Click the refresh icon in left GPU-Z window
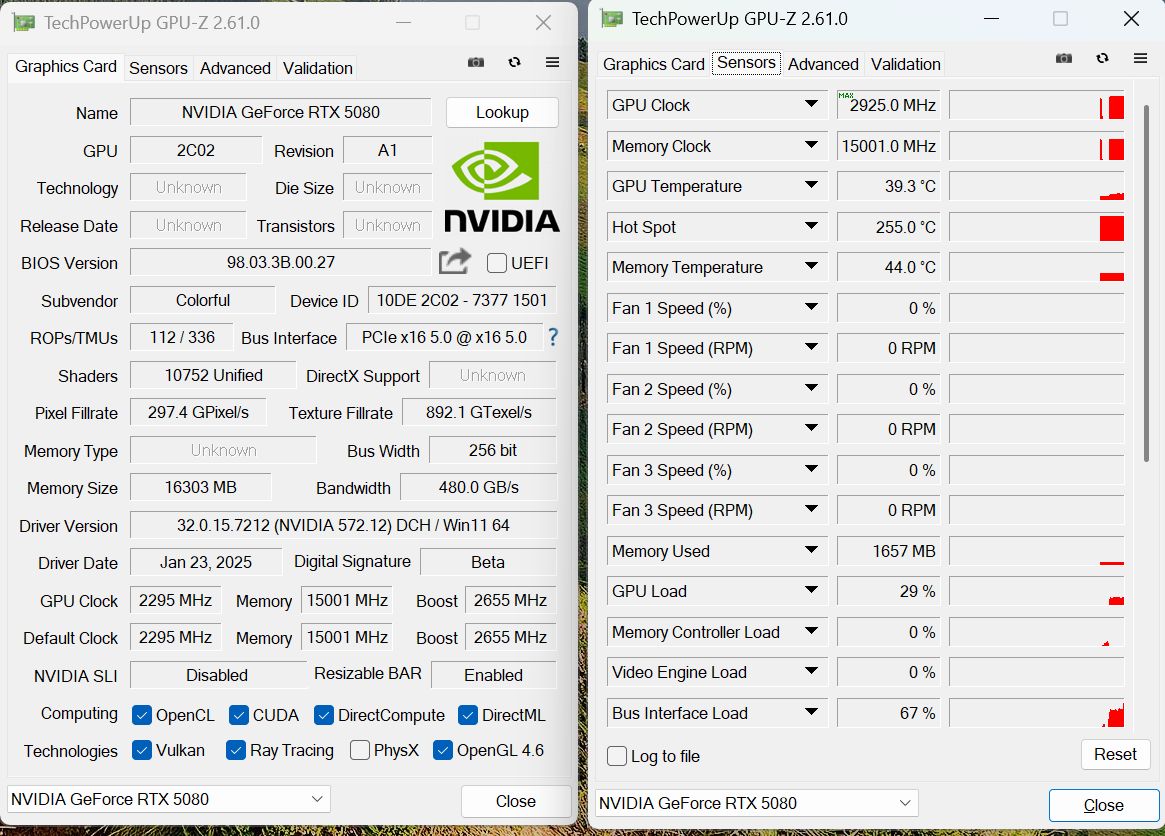Viewport: 1165px width, 836px height. pyautogui.click(x=514, y=62)
